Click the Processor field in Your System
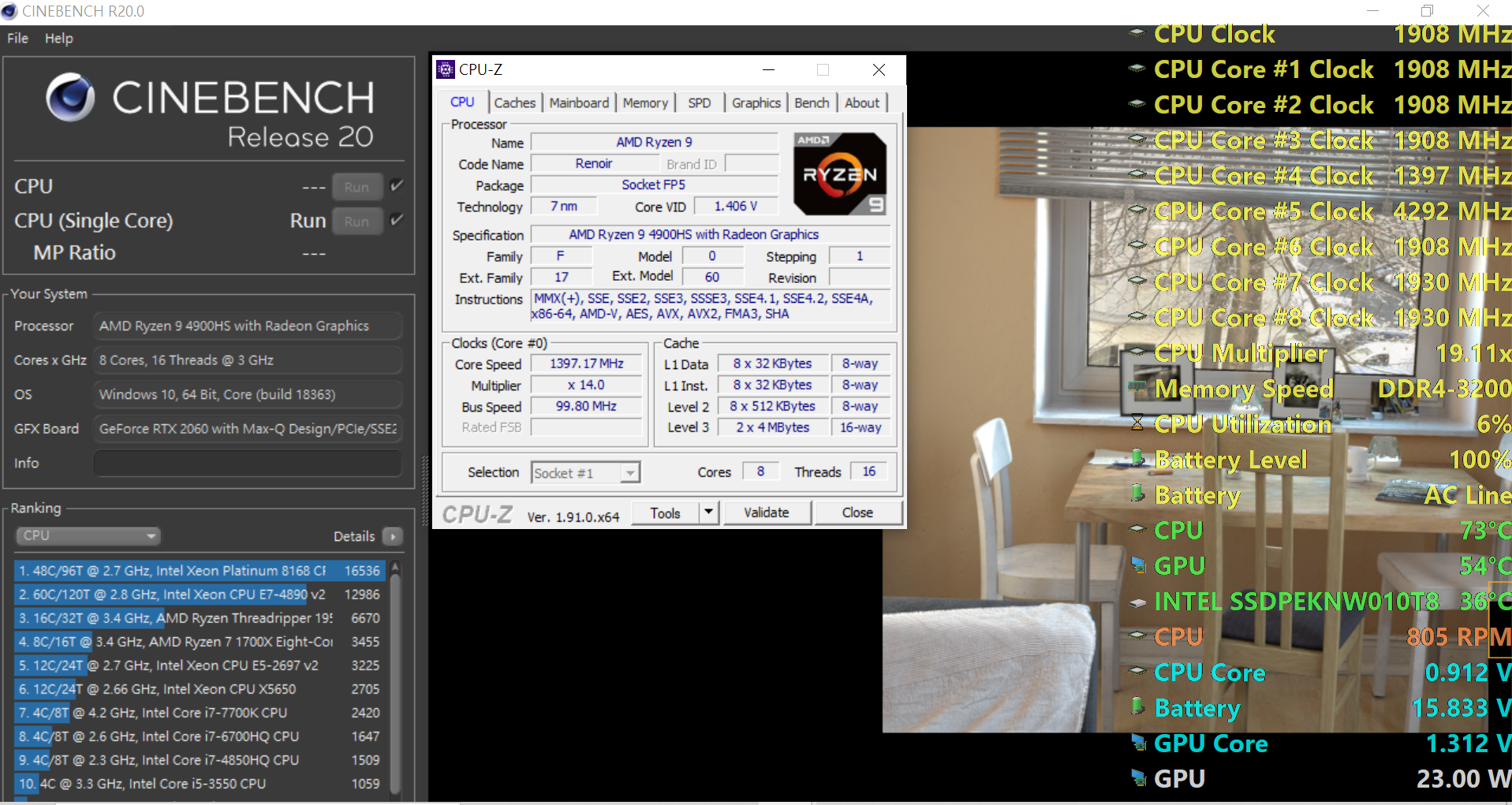1512x805 pixels. (248, 326)
